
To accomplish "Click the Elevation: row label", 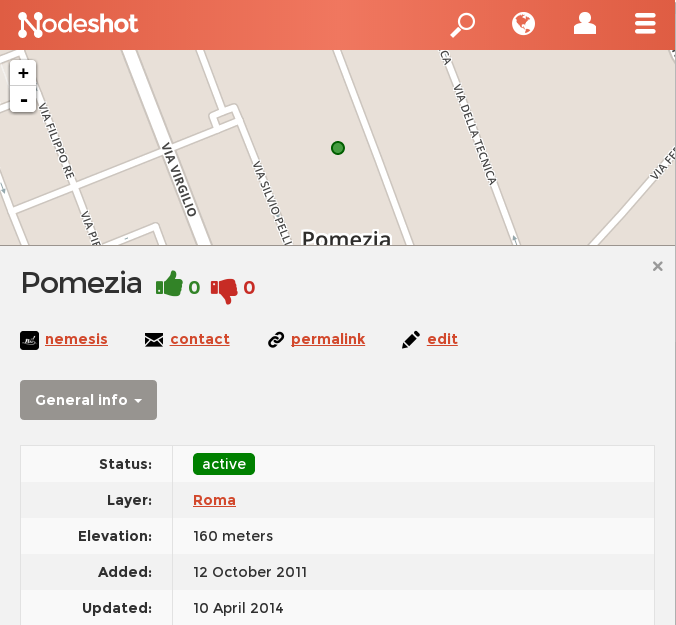I will (x=115, y=536).
